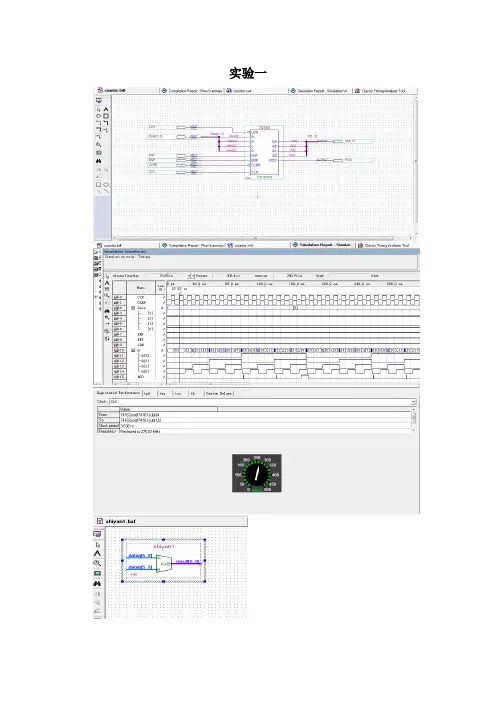Choose orthogonal bus tool in counter.bdf editor
The height and width of the screenshot is (702, 496).
[106, 123]
